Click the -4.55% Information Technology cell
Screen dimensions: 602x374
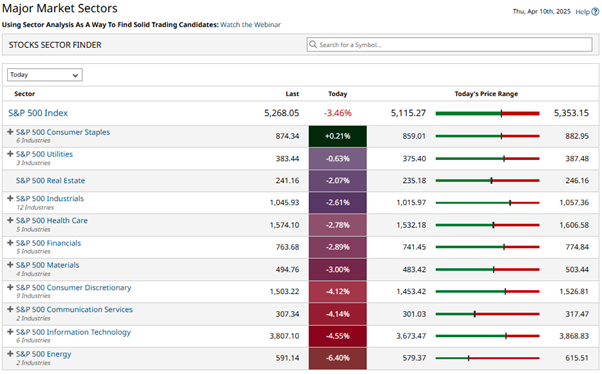pos(338,336)
